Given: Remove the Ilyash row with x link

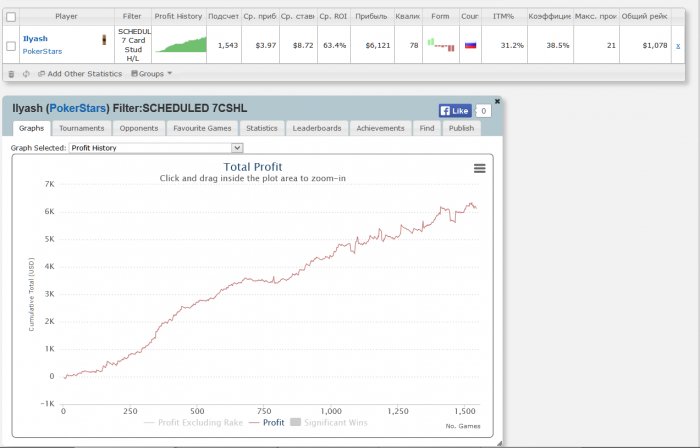Looking at the screenshot, I should (x=678, y=46).
